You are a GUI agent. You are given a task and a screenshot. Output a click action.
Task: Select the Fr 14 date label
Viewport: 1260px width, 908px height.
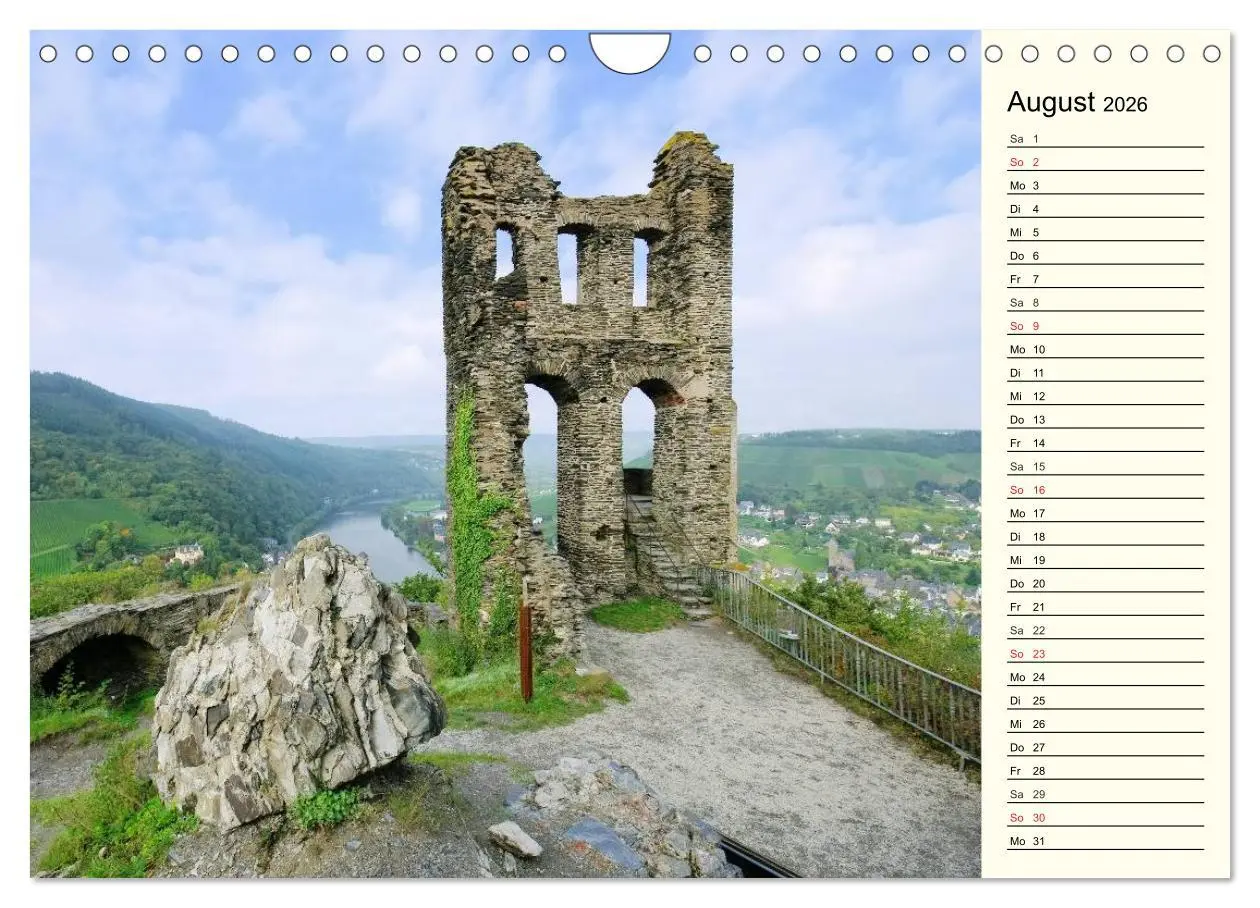(x=1024, y=442)
